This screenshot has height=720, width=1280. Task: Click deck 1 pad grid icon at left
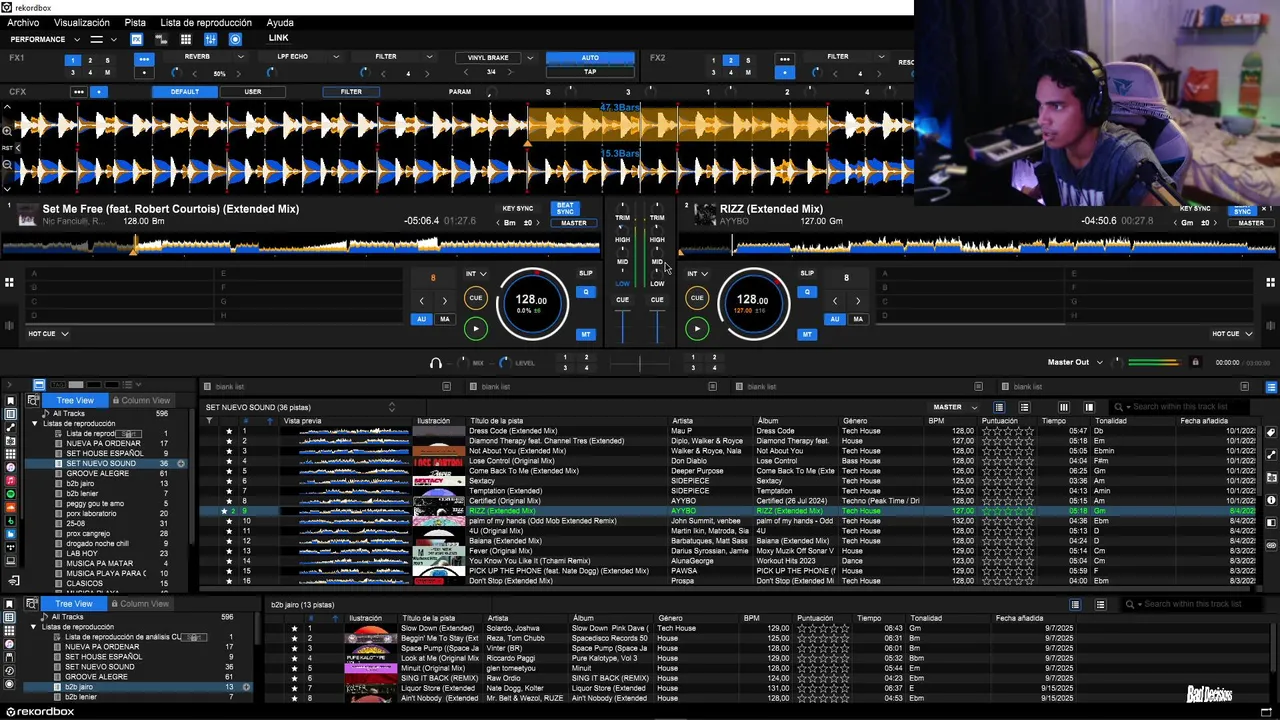[x=9, y=283]
